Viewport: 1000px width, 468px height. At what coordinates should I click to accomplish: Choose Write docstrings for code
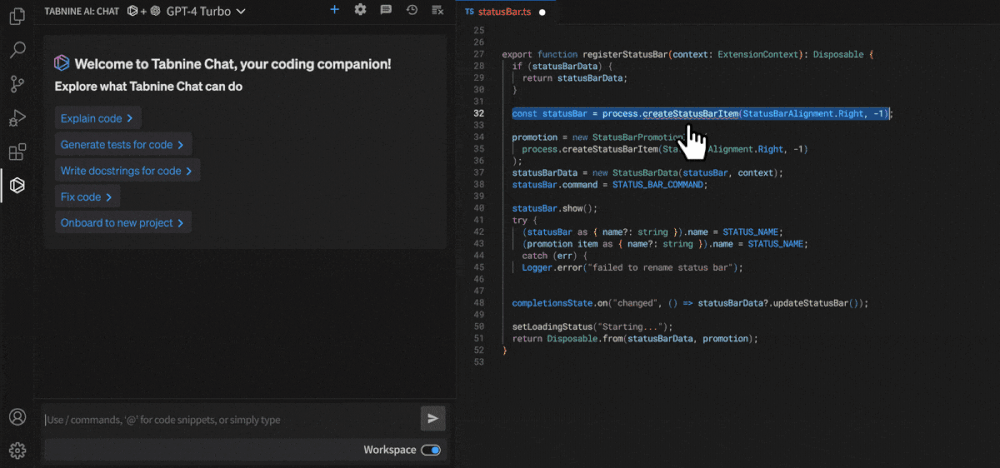tap(127, 171)
